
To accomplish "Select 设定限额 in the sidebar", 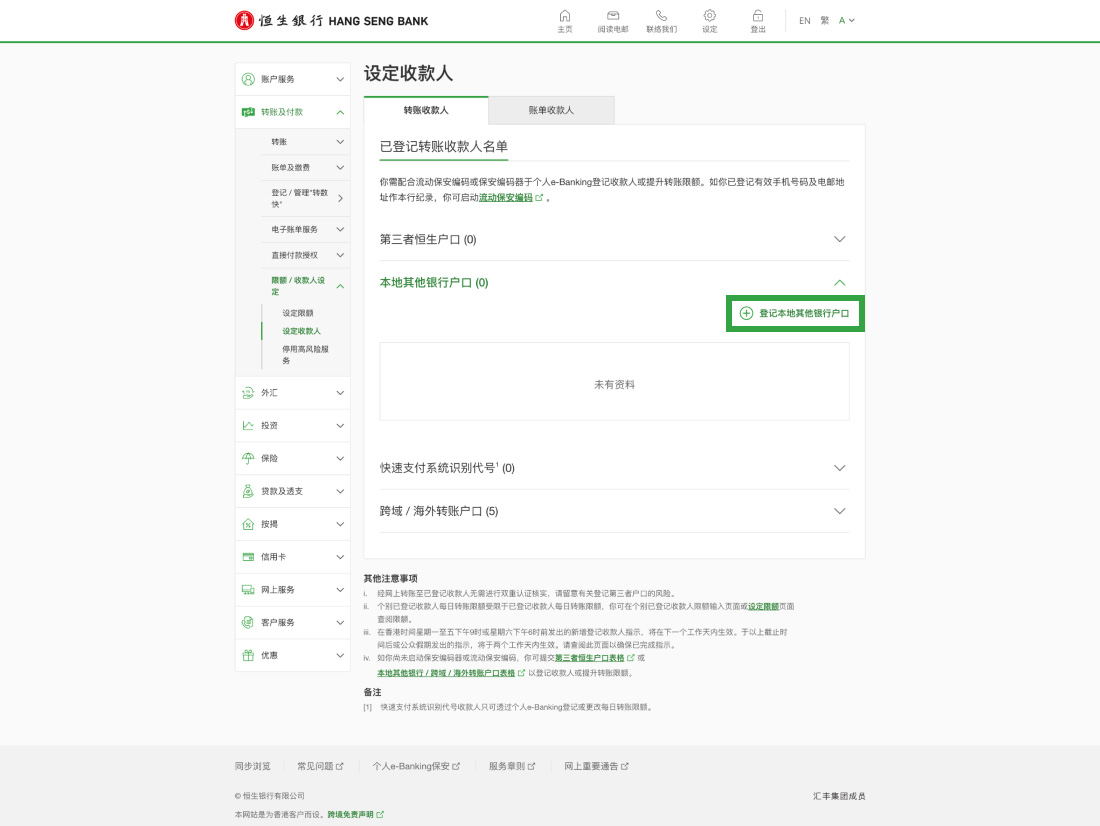I will tap(298, 313).
